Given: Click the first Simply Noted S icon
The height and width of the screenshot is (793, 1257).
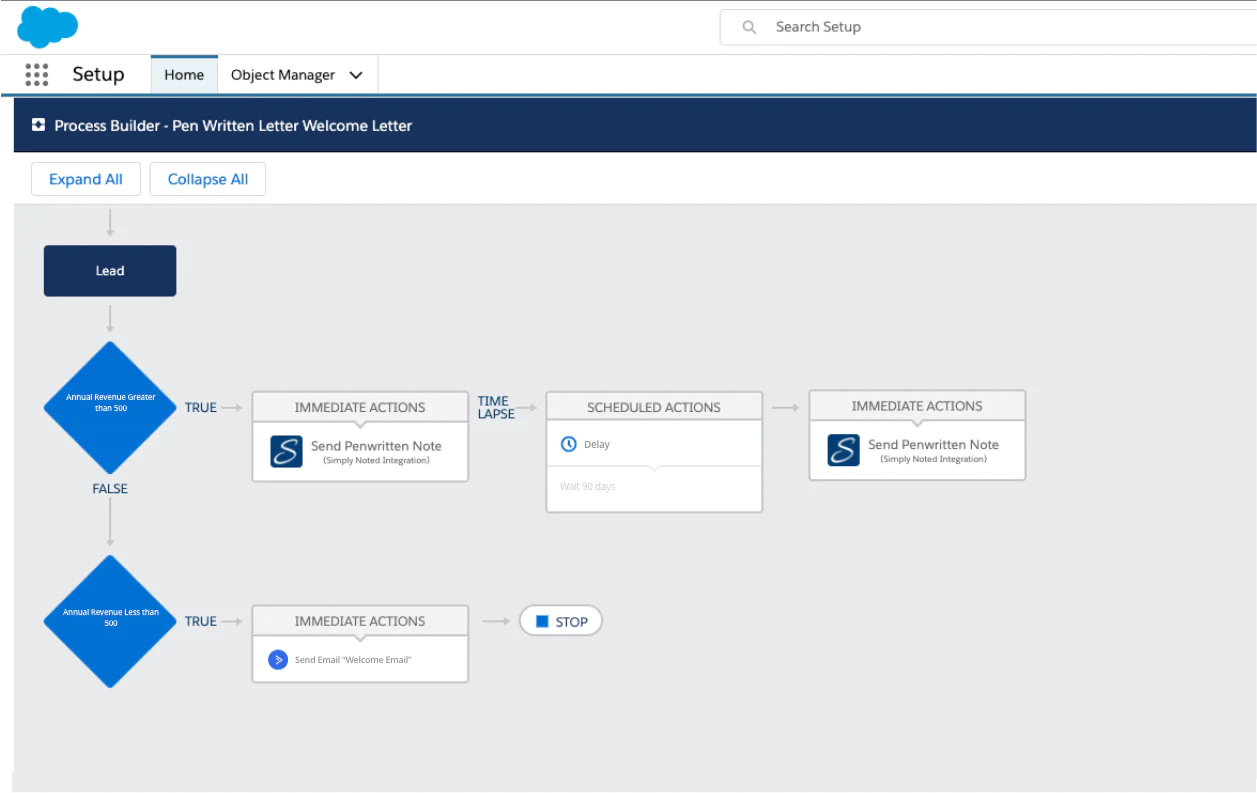Looking at the screenshot, I should click(x=286, y=451).
